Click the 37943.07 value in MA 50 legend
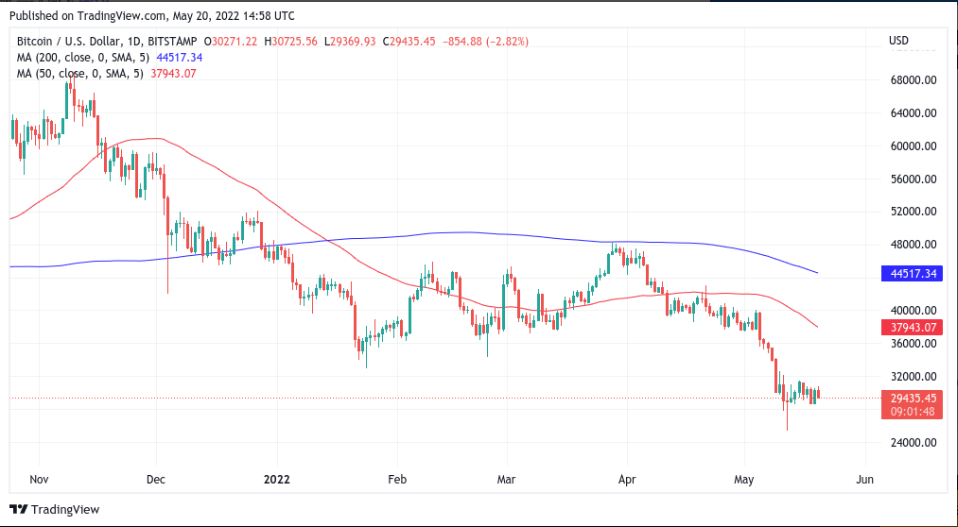 174,73
